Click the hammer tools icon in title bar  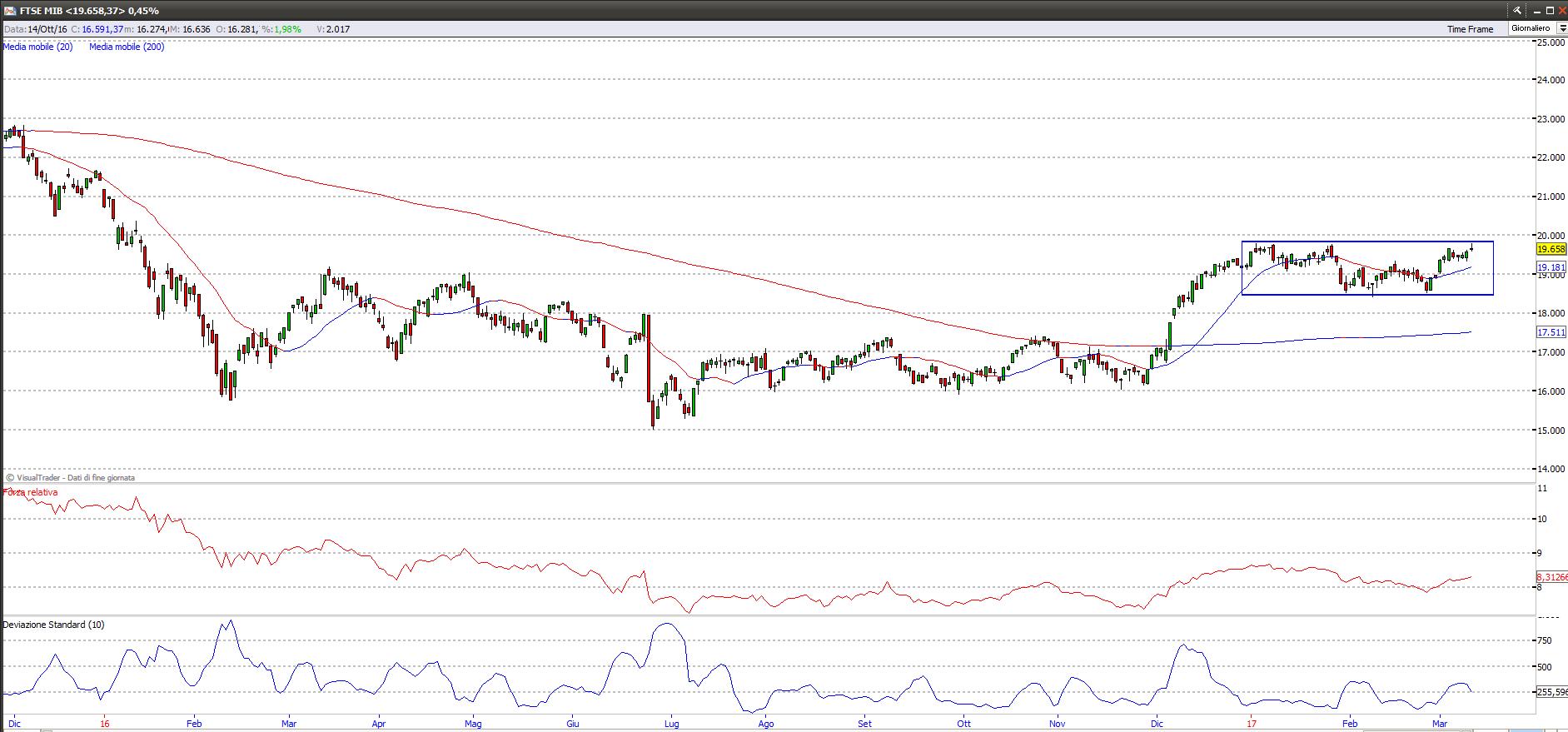click(x=1517, y=11)
